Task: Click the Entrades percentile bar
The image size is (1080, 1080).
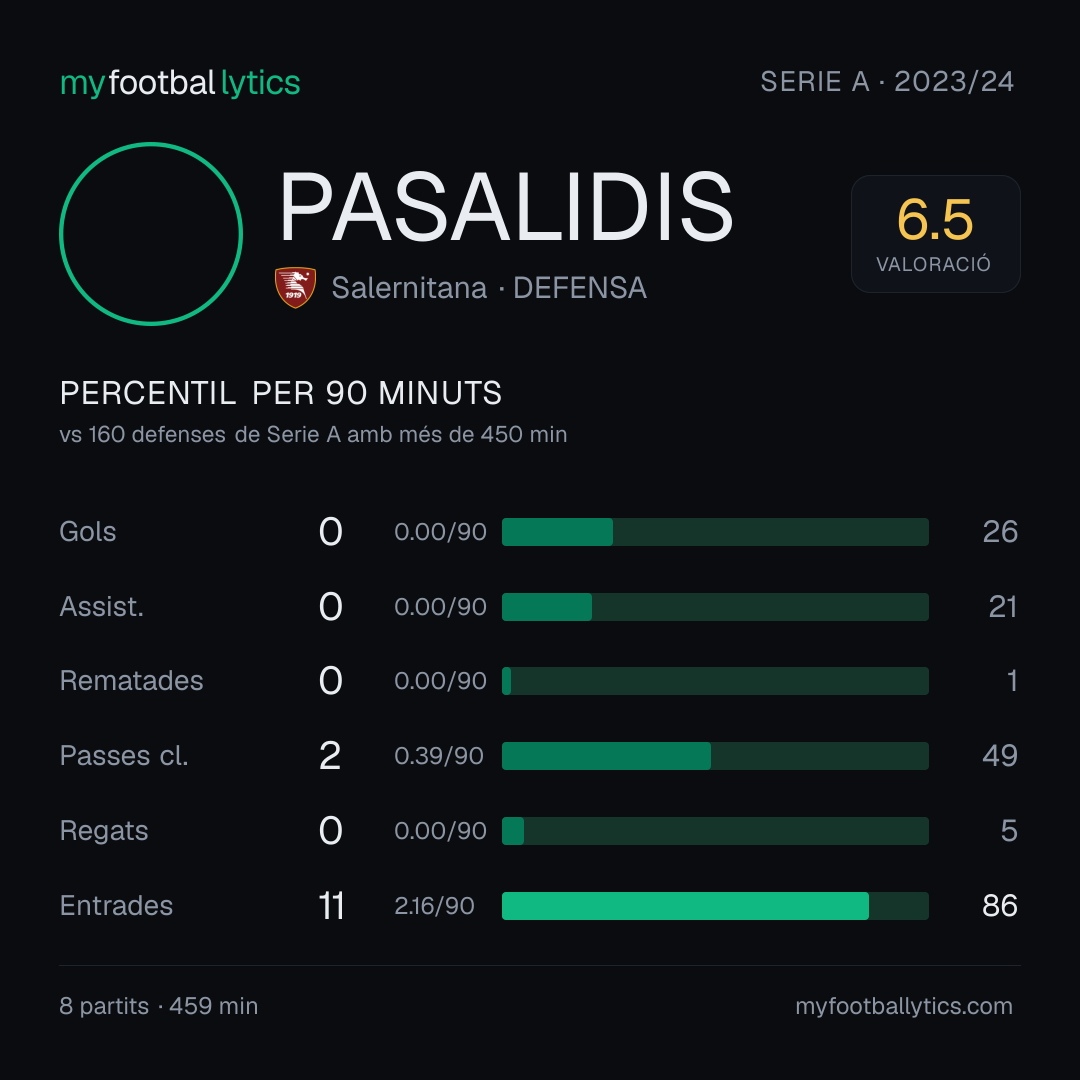Action: point(715,906)
